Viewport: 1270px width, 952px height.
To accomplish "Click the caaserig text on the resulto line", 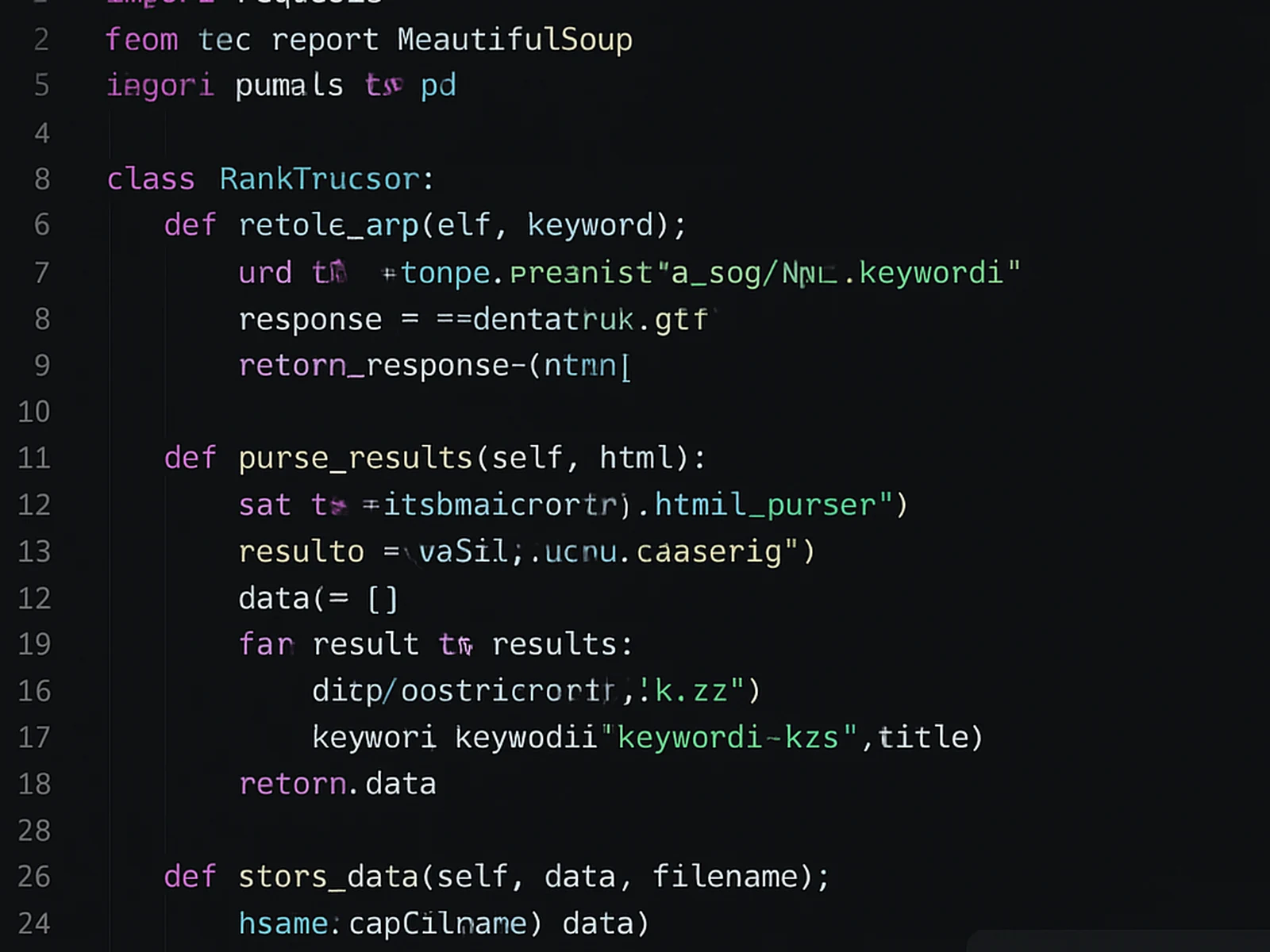I will (x=709, y=551).
